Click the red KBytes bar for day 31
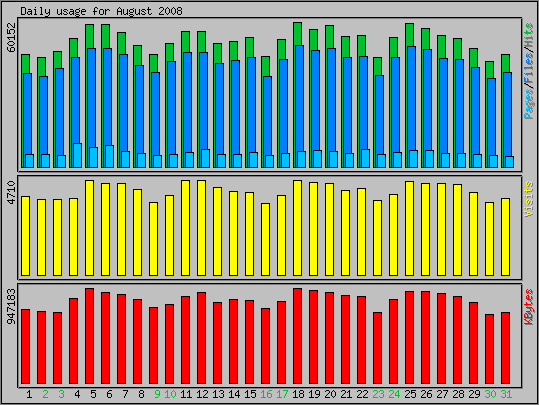 pyautogui.click(x=505, y=348)
